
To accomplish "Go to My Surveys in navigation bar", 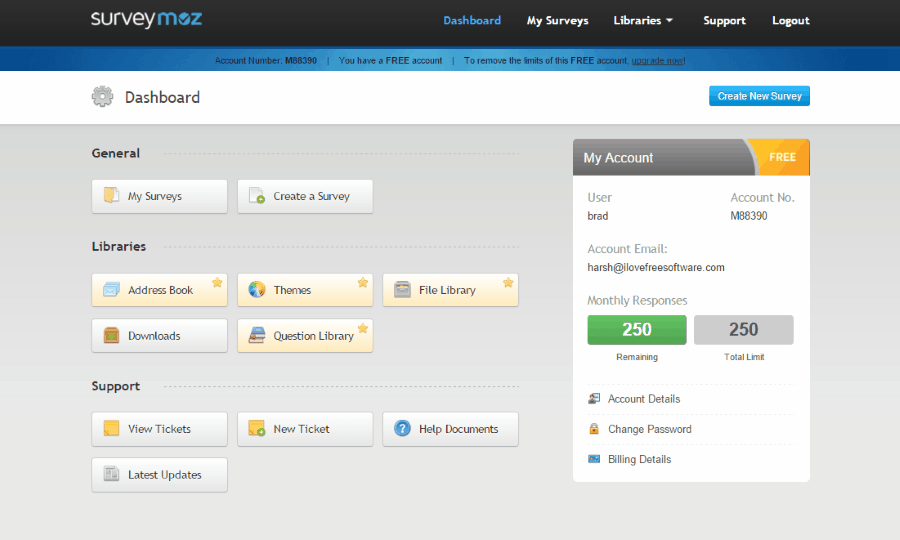I will (x=557, y=21).
